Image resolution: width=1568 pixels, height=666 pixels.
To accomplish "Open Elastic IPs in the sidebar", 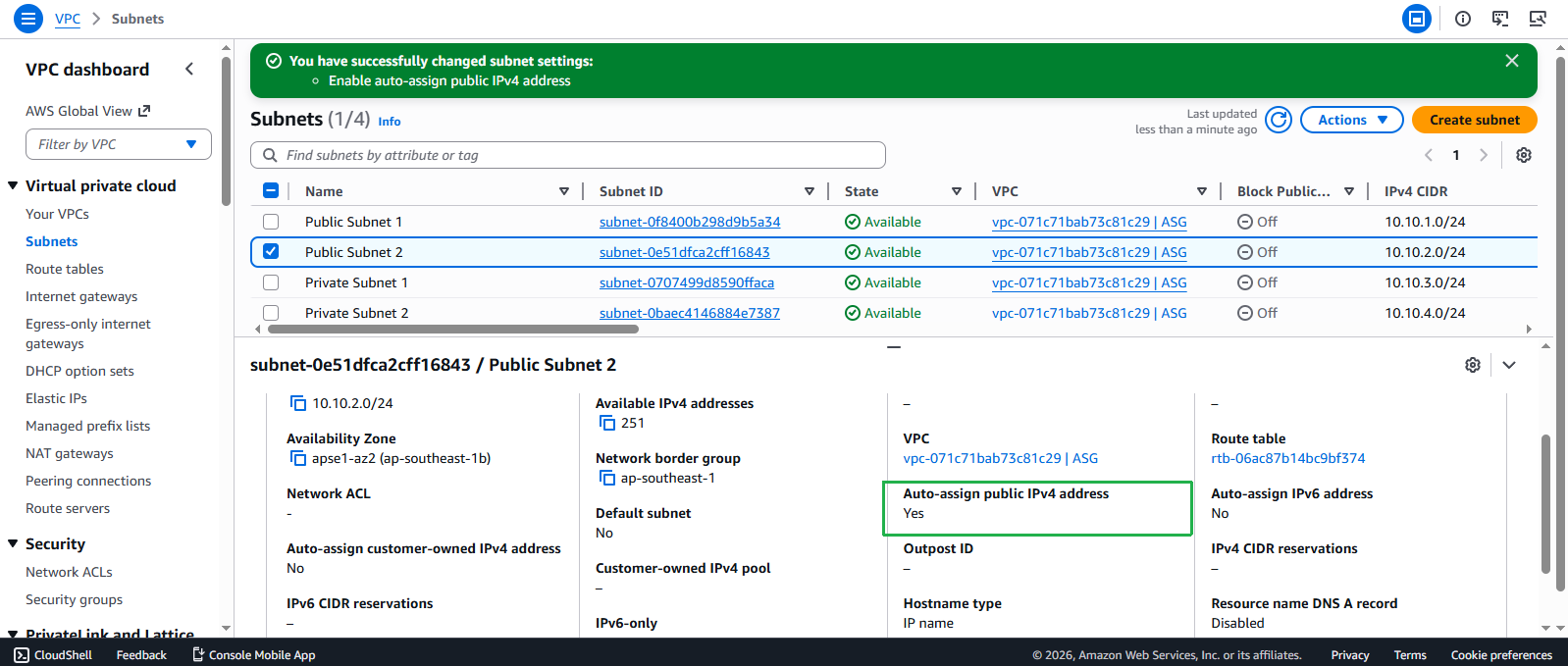I will [56, 398].
